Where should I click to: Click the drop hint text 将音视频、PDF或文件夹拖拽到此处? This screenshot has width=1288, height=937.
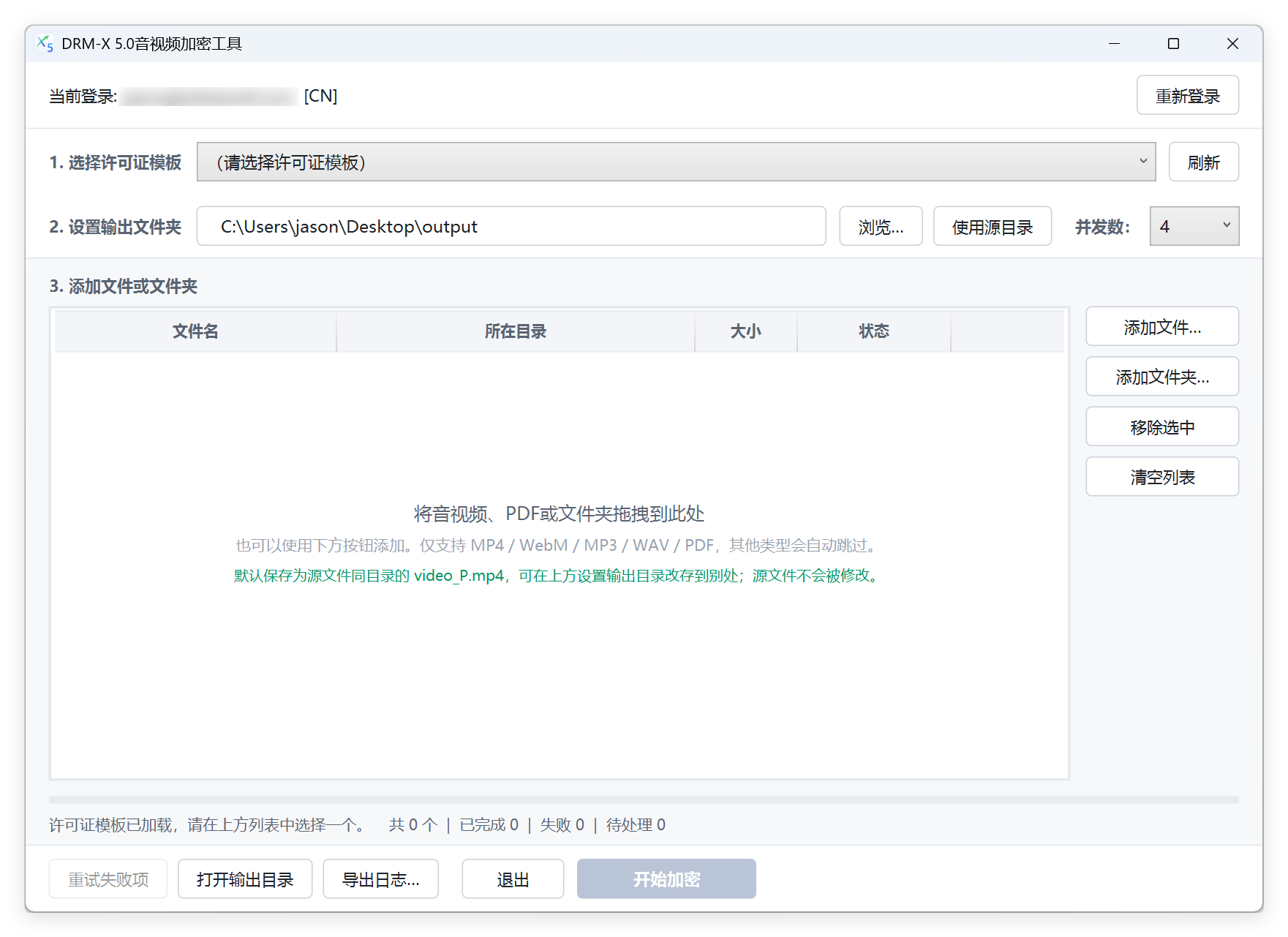[x=559, y=513]
